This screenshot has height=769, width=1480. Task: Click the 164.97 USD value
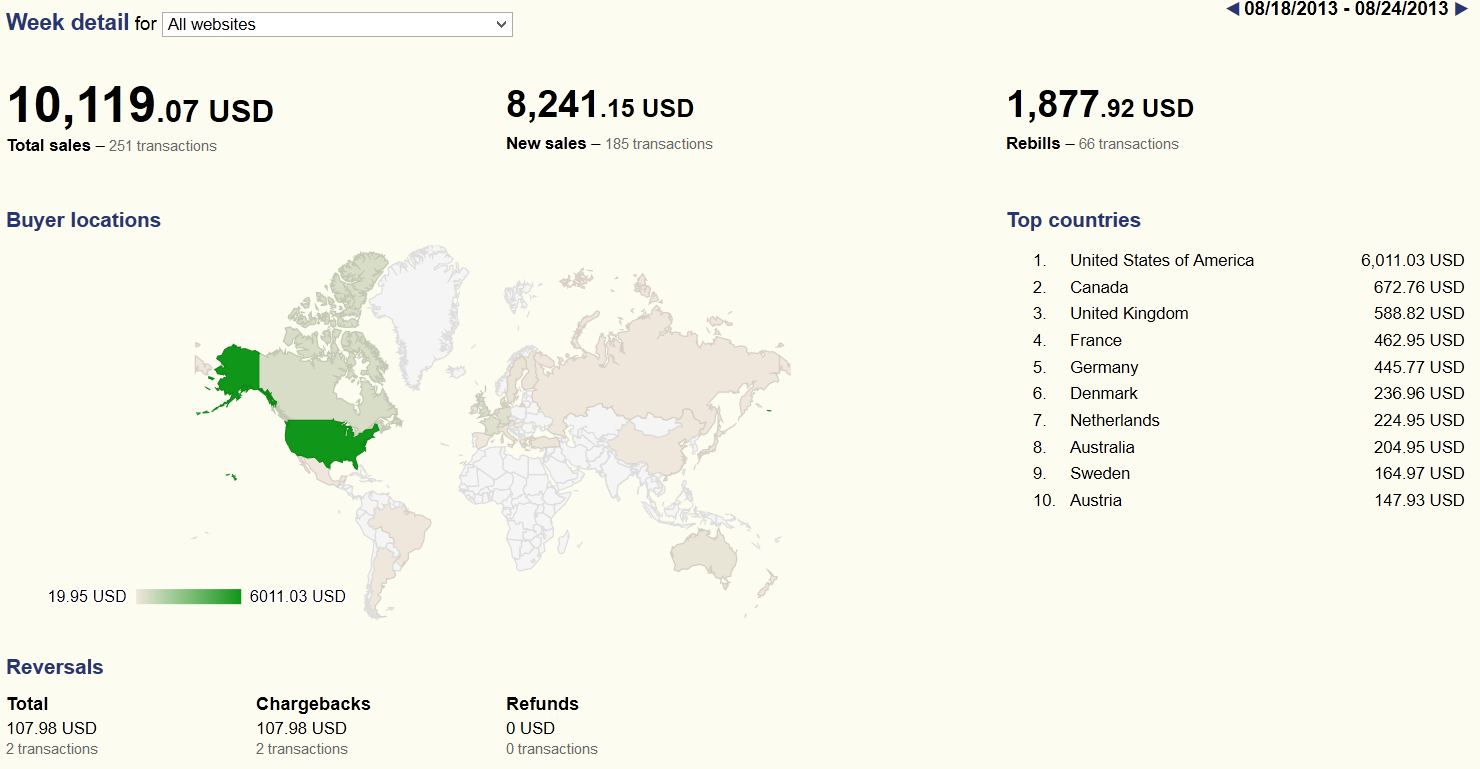pyautogui.click(x=1419, y=473)
